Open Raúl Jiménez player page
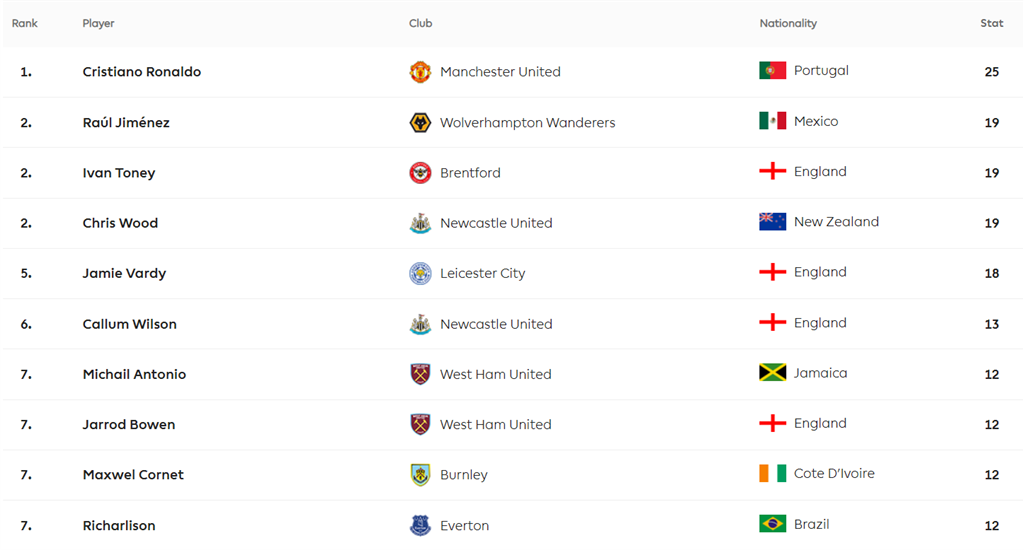 (x=126, y=123)
